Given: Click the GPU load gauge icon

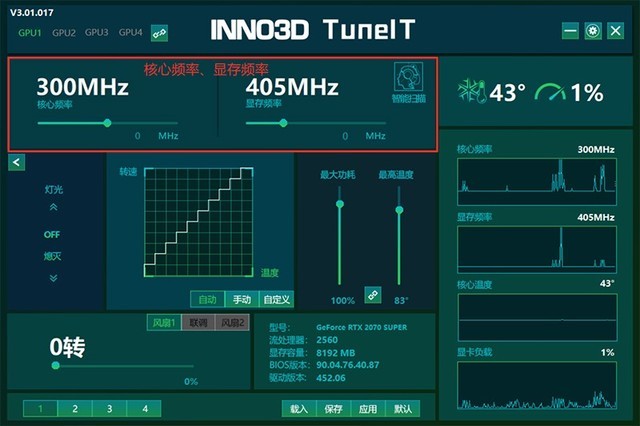Looking at the screenshot, I should click(550, 93).
